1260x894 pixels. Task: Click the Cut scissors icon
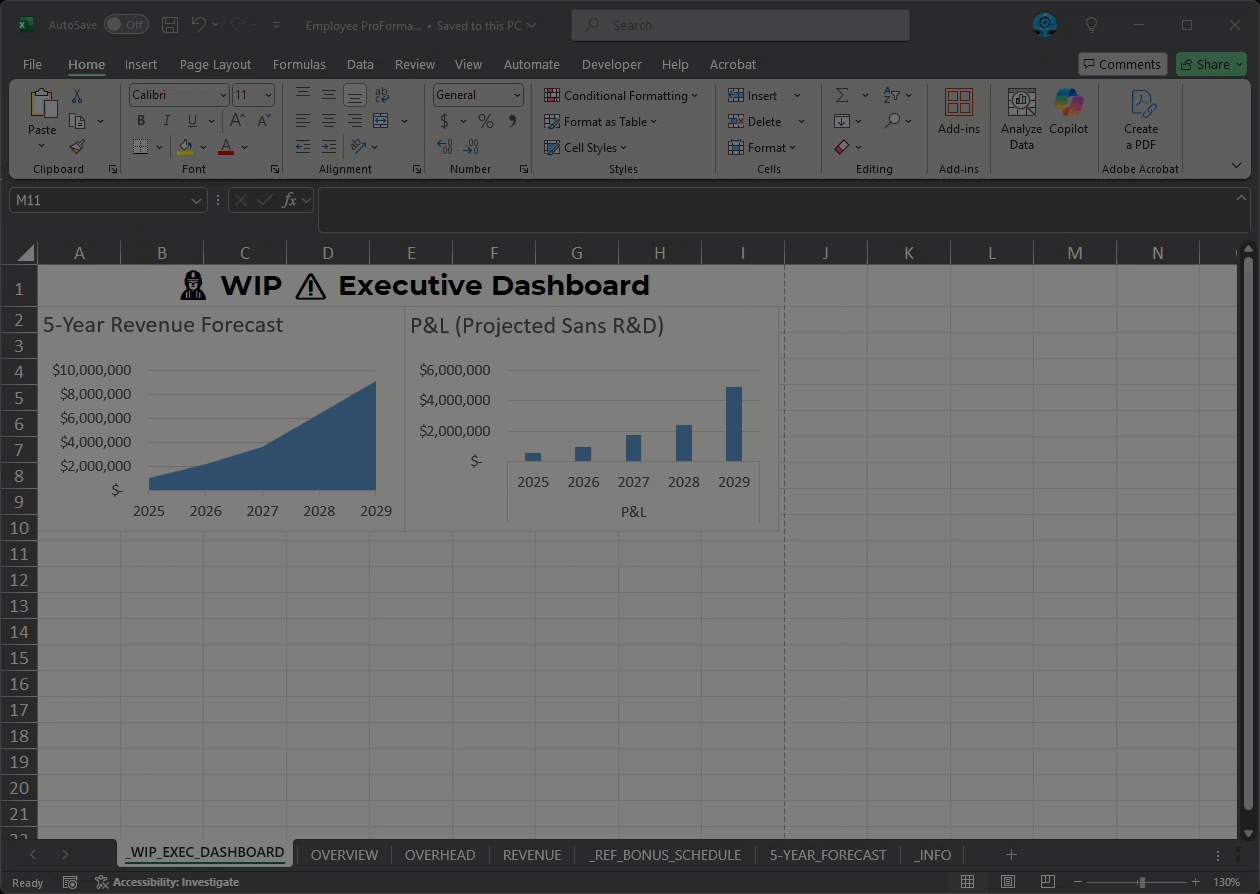coord(77,96)
